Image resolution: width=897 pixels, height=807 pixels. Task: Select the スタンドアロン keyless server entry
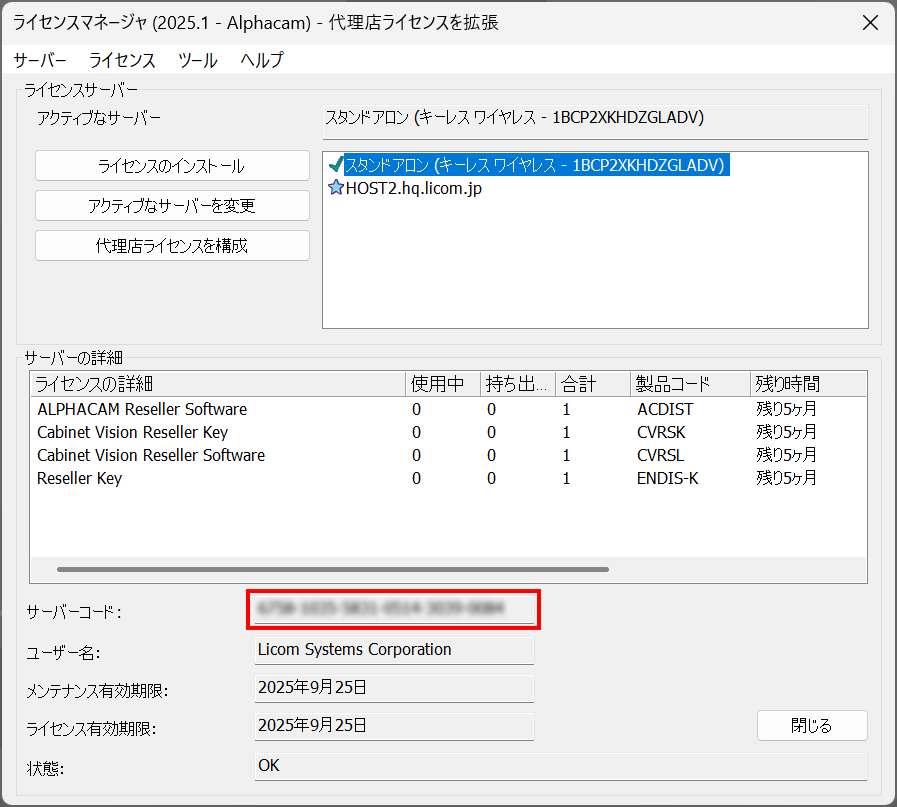click(535, 165)
